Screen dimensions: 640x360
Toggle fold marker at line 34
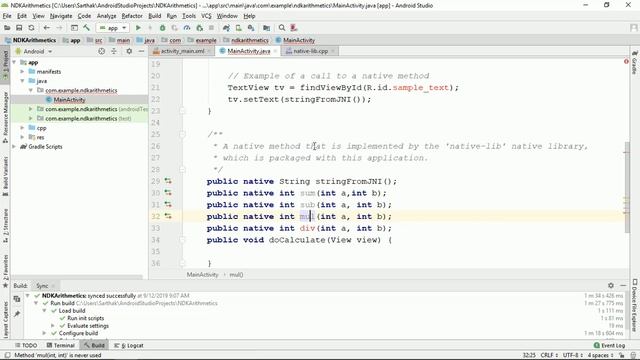(182, 240)
